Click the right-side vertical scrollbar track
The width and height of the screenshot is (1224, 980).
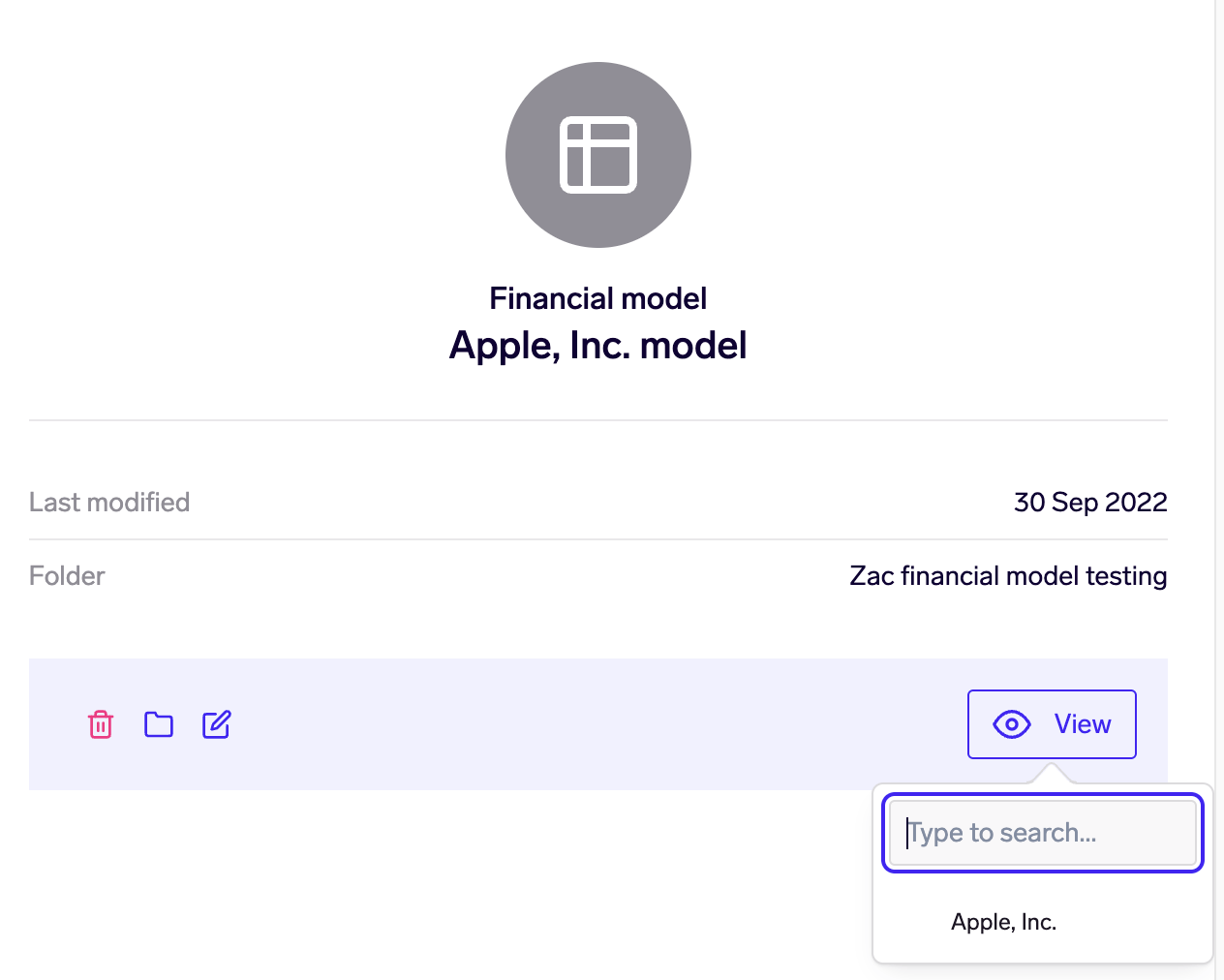1219,484
